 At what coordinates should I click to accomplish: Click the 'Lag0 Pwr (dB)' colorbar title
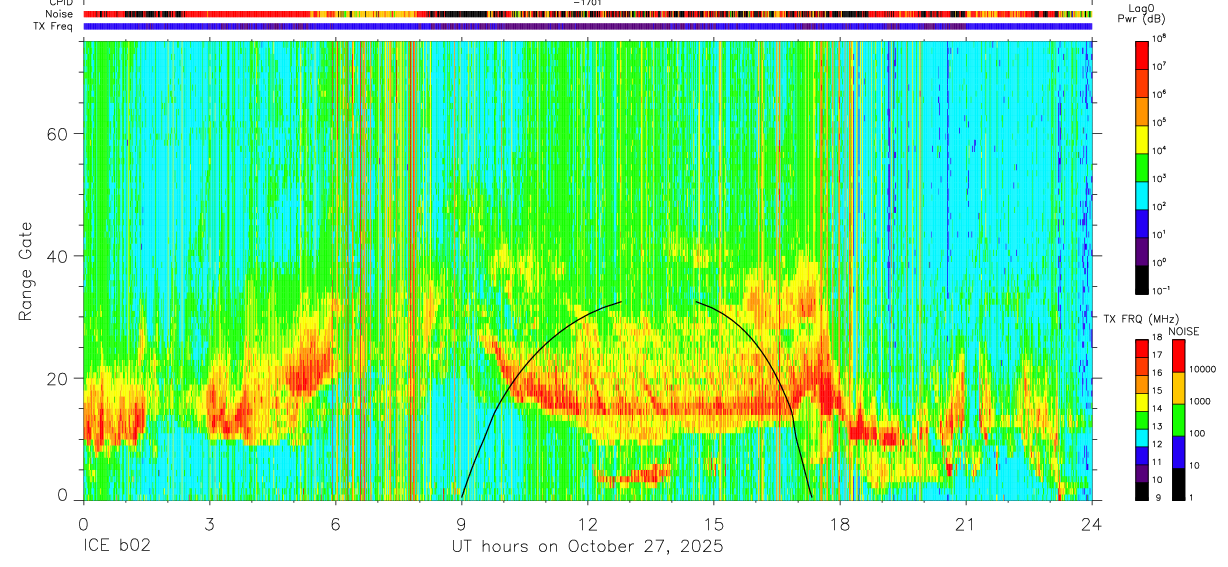pos(1141,13)
